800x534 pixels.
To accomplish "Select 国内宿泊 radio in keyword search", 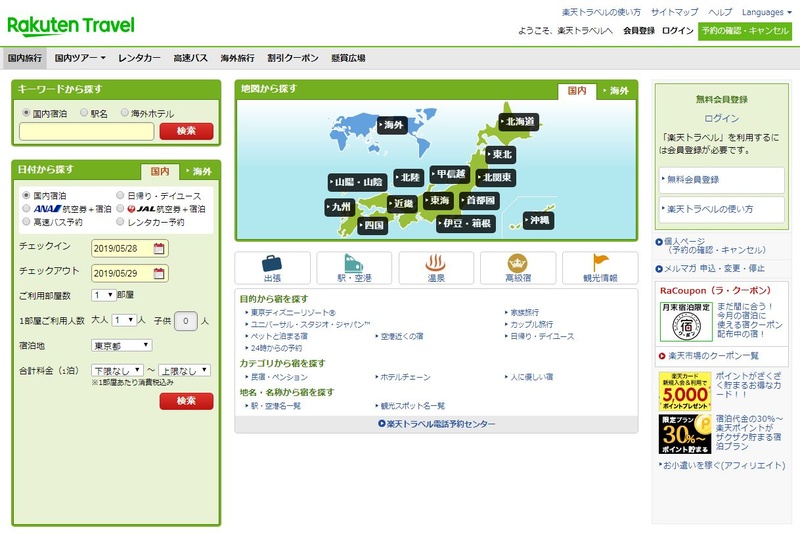I will pyautogui.click(x=26, y=113).
